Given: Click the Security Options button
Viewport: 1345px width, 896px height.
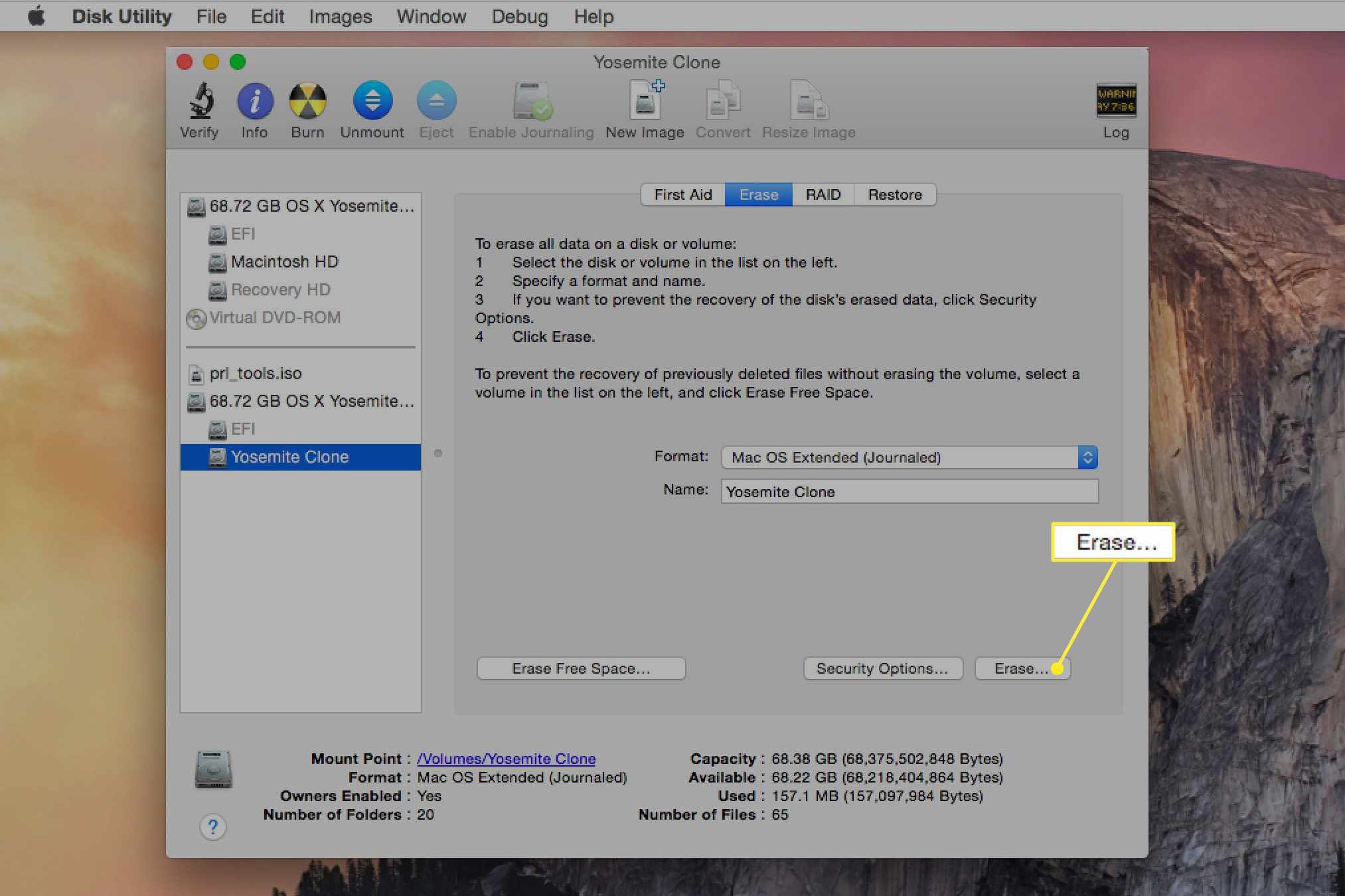Looking at the screenshot, I should point(880,668).
